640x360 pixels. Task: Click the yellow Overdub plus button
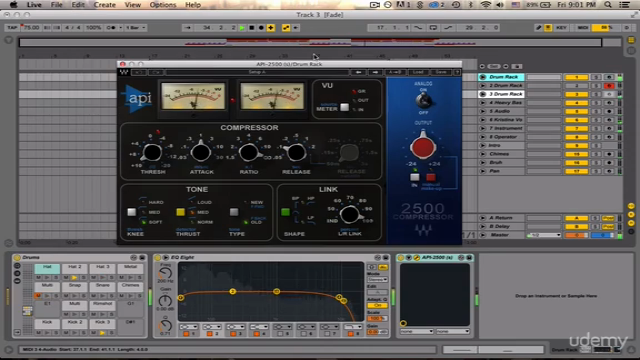271,28
